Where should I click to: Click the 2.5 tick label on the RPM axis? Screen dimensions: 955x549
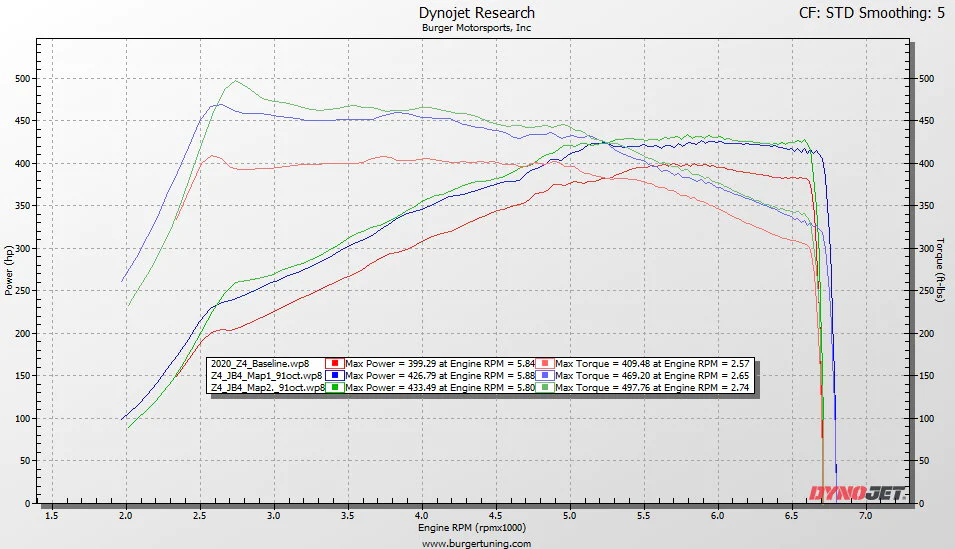click(x=200, y=515)
